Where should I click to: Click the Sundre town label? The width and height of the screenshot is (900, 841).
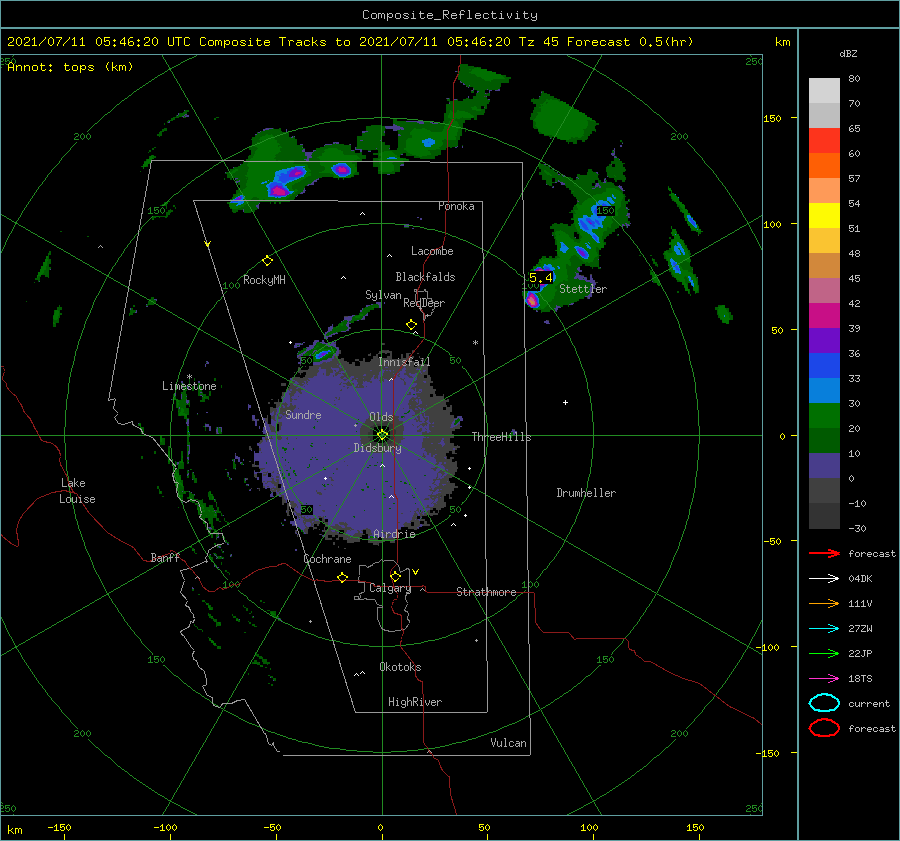point(303,414)
